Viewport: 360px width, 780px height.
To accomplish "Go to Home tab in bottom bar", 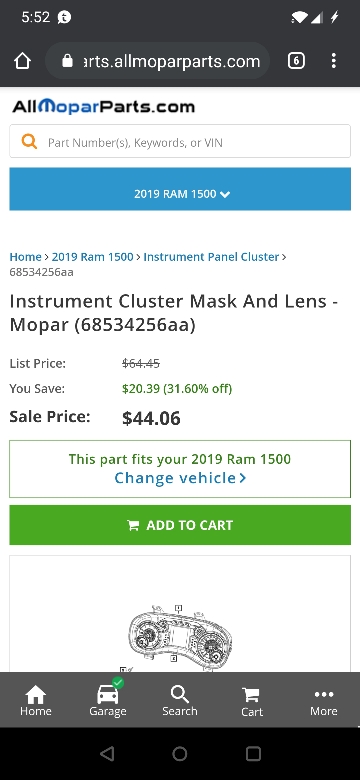I will pos(36,701).
